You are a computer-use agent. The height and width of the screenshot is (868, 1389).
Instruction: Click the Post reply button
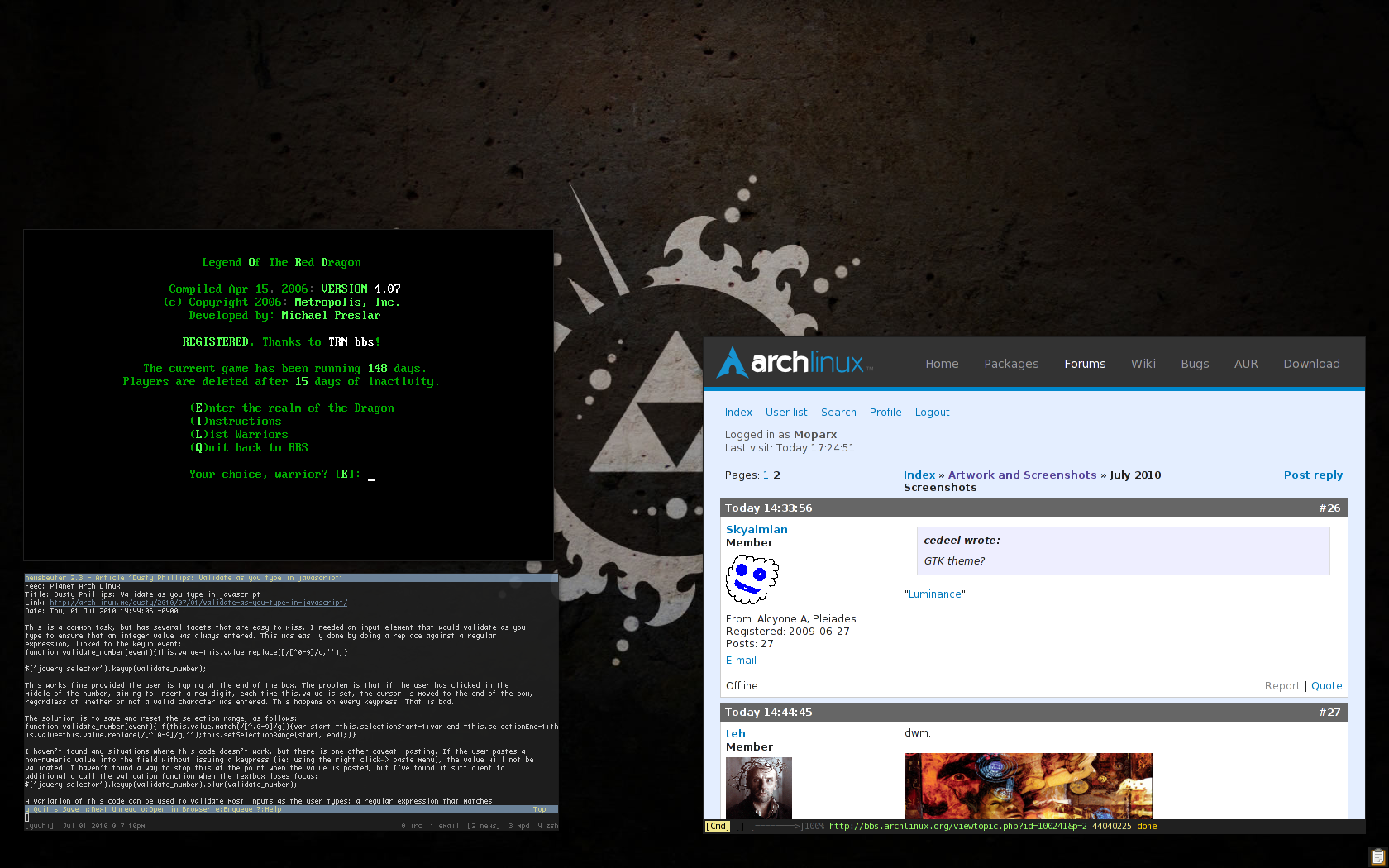click(1313, 475)
